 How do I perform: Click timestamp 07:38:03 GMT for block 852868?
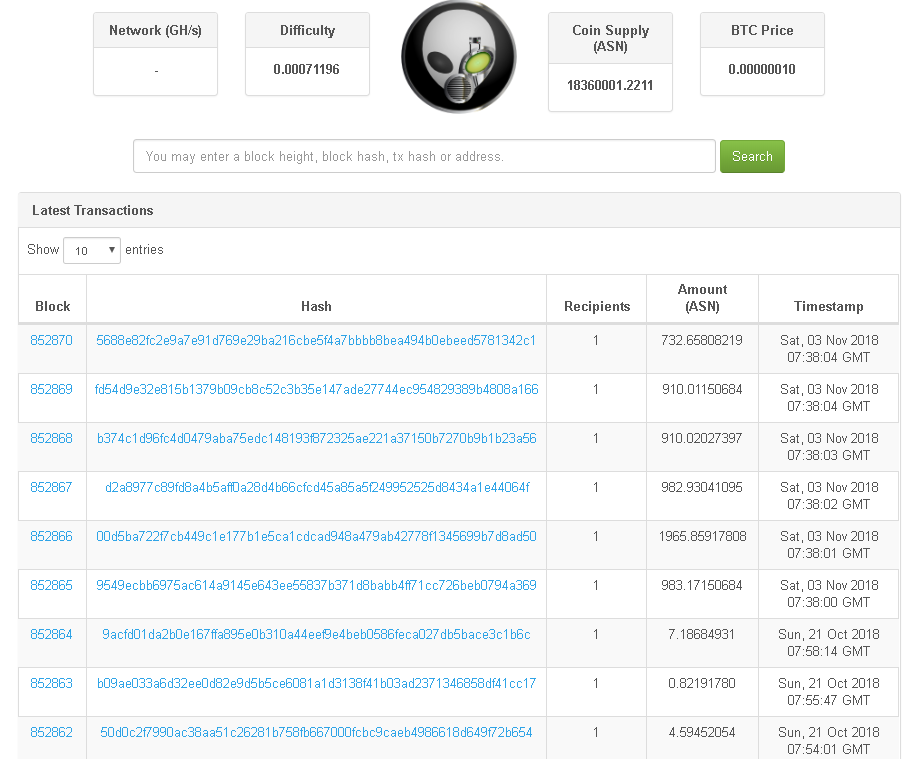coord(828,456)
